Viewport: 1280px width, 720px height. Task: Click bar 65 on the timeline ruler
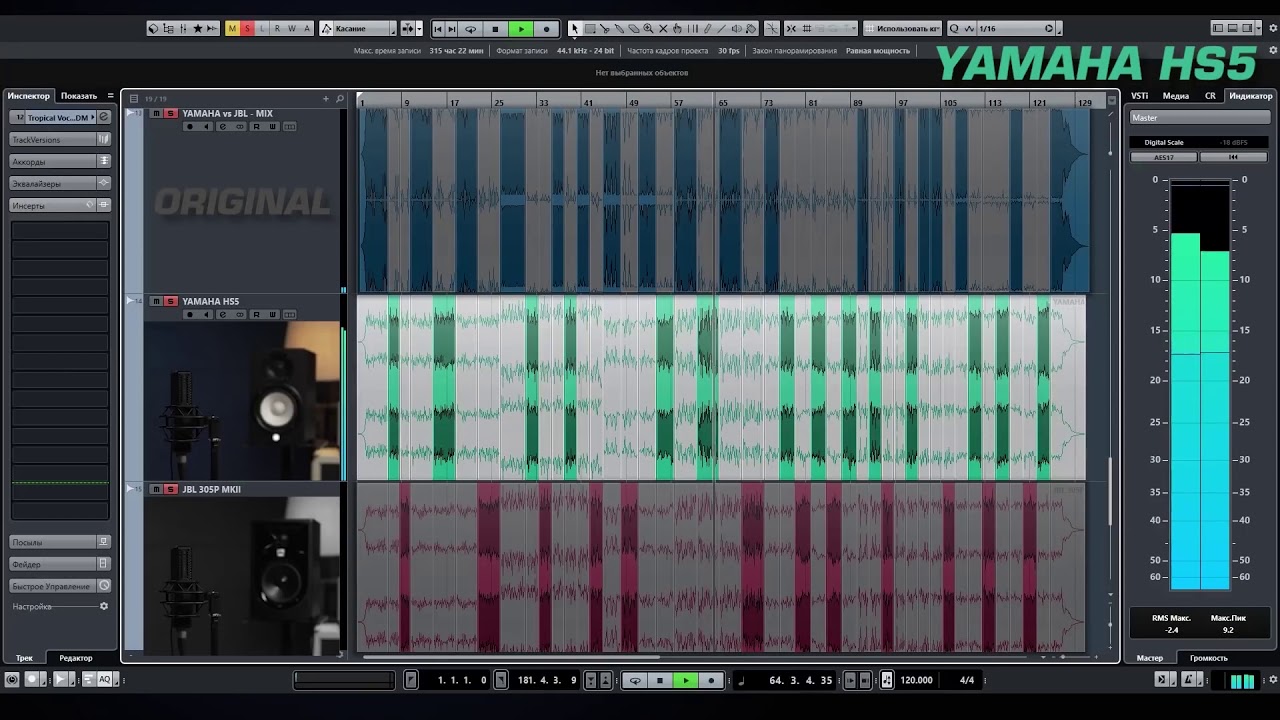point(722,103)
